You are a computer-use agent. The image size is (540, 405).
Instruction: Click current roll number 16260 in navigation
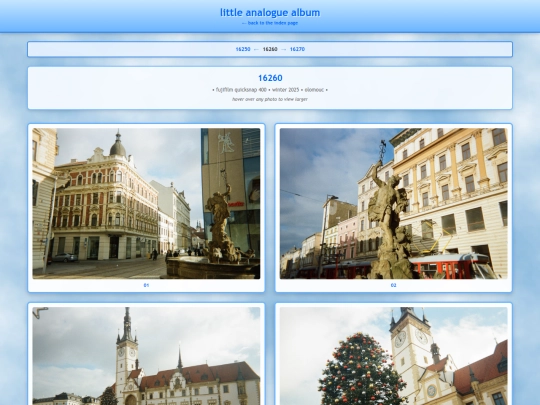(x=270, y=49)
